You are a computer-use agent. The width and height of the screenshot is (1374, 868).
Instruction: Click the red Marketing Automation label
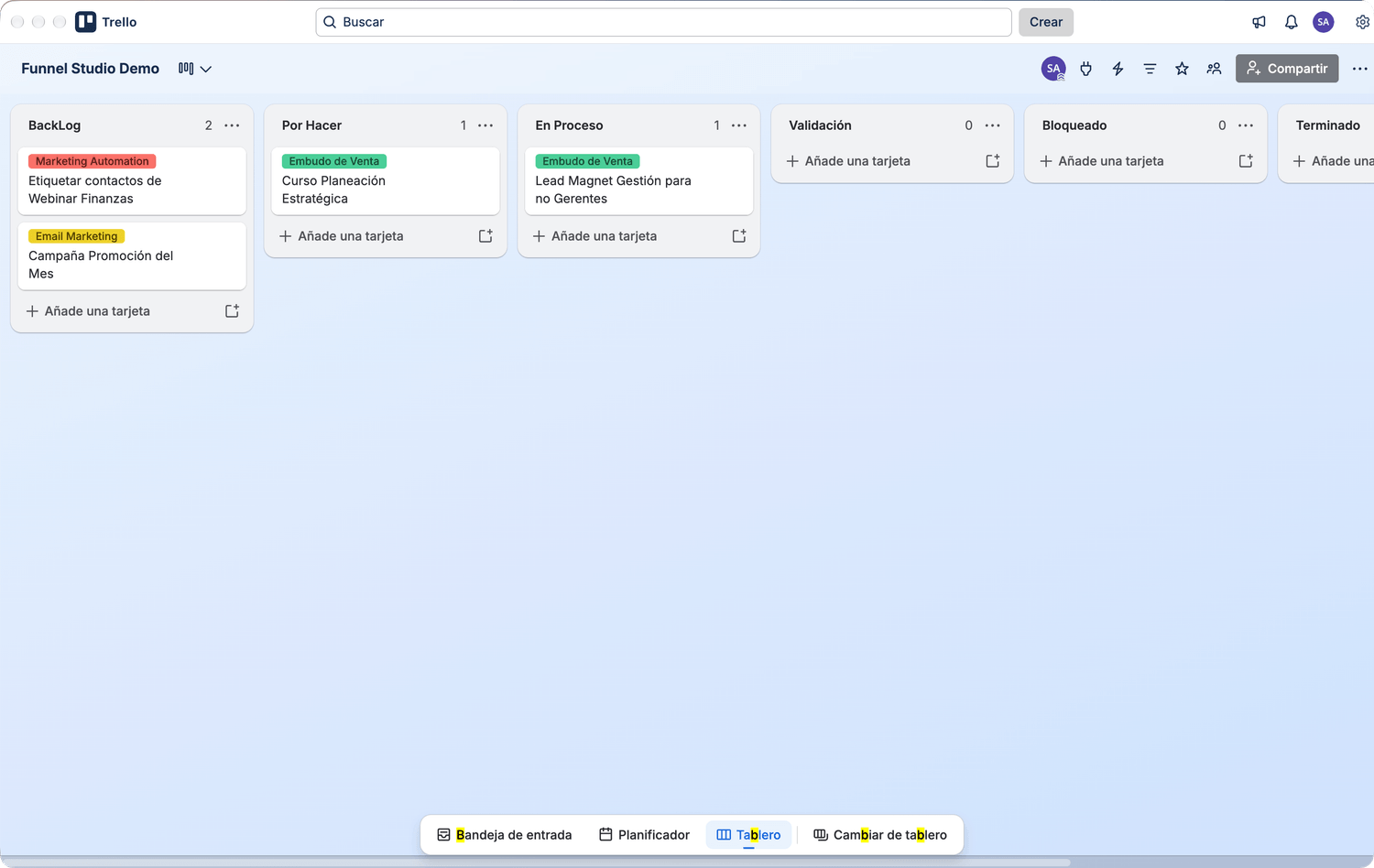coord(92,161)
